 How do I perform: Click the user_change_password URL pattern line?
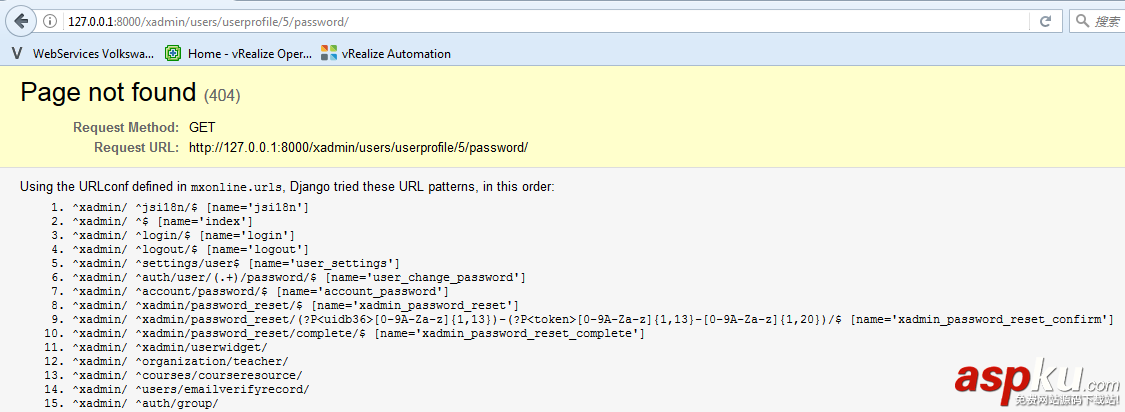pyautogui.click(x=298, y=277)
